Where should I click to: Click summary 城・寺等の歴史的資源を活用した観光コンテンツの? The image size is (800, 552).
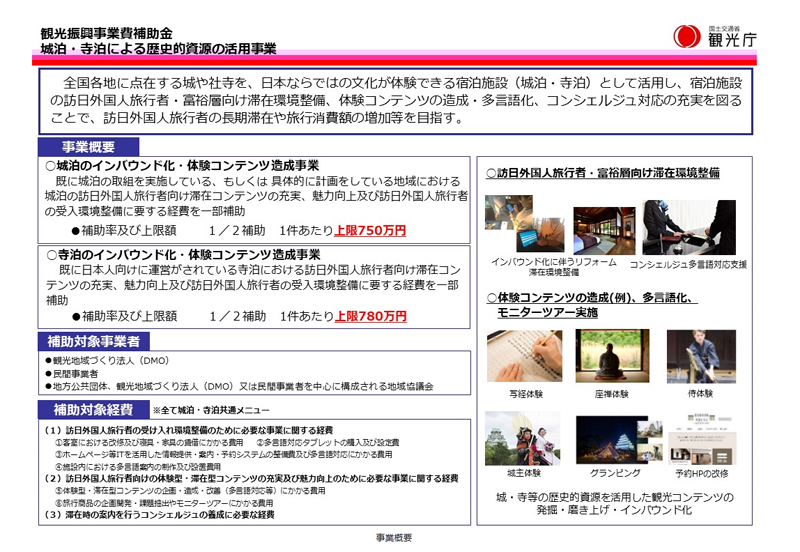[x=615, y=497]
